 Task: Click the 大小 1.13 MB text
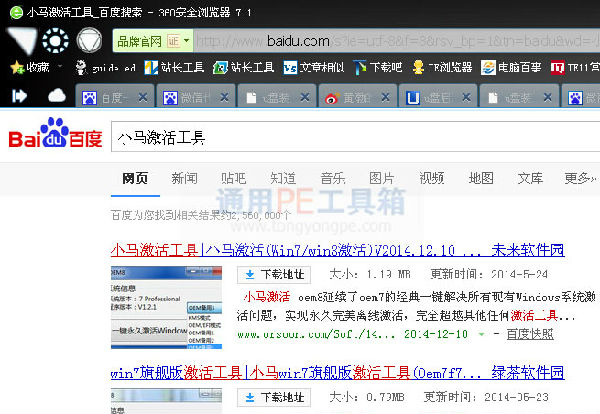pos(370,274)
